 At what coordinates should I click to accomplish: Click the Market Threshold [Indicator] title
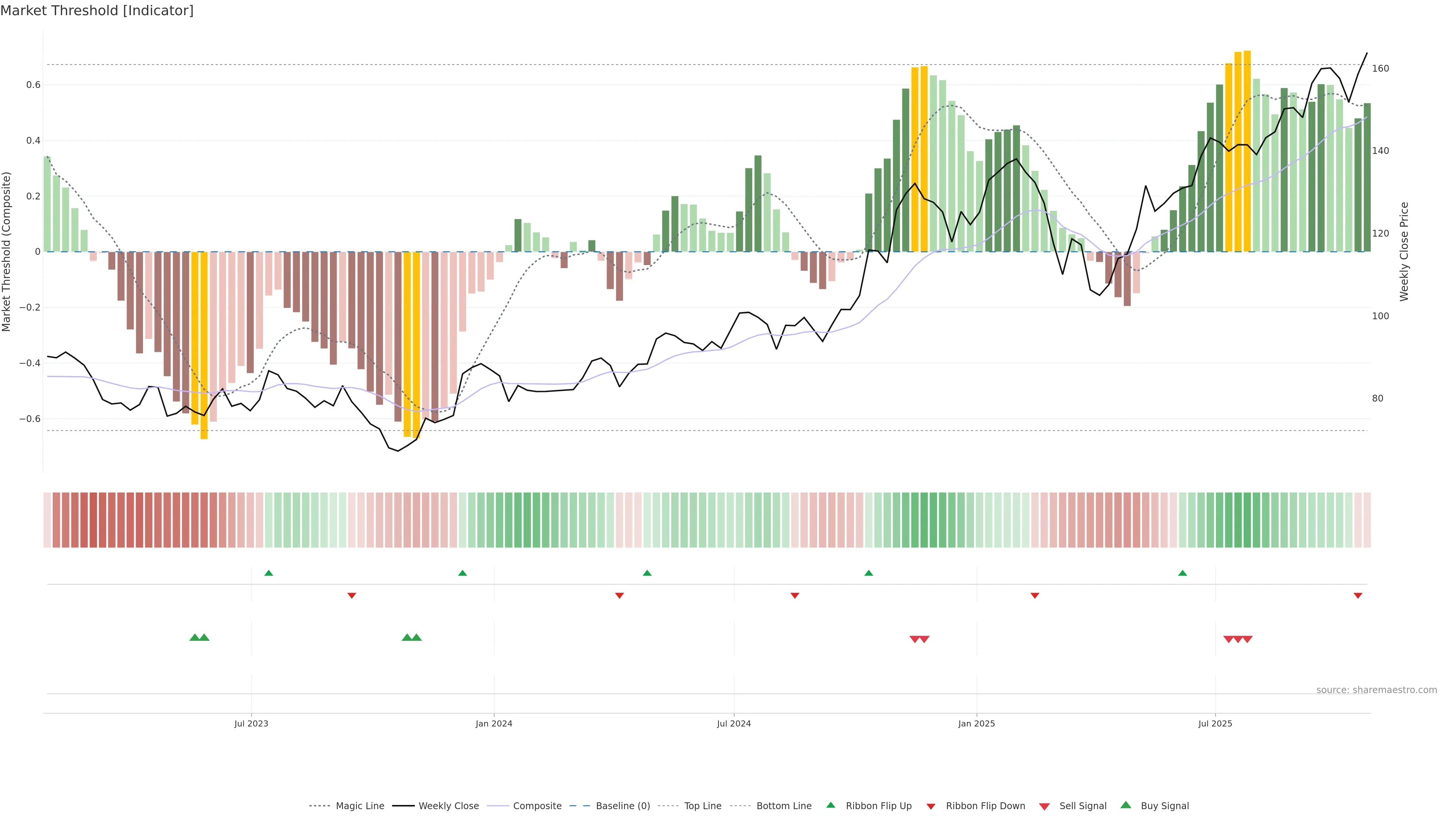97,11
